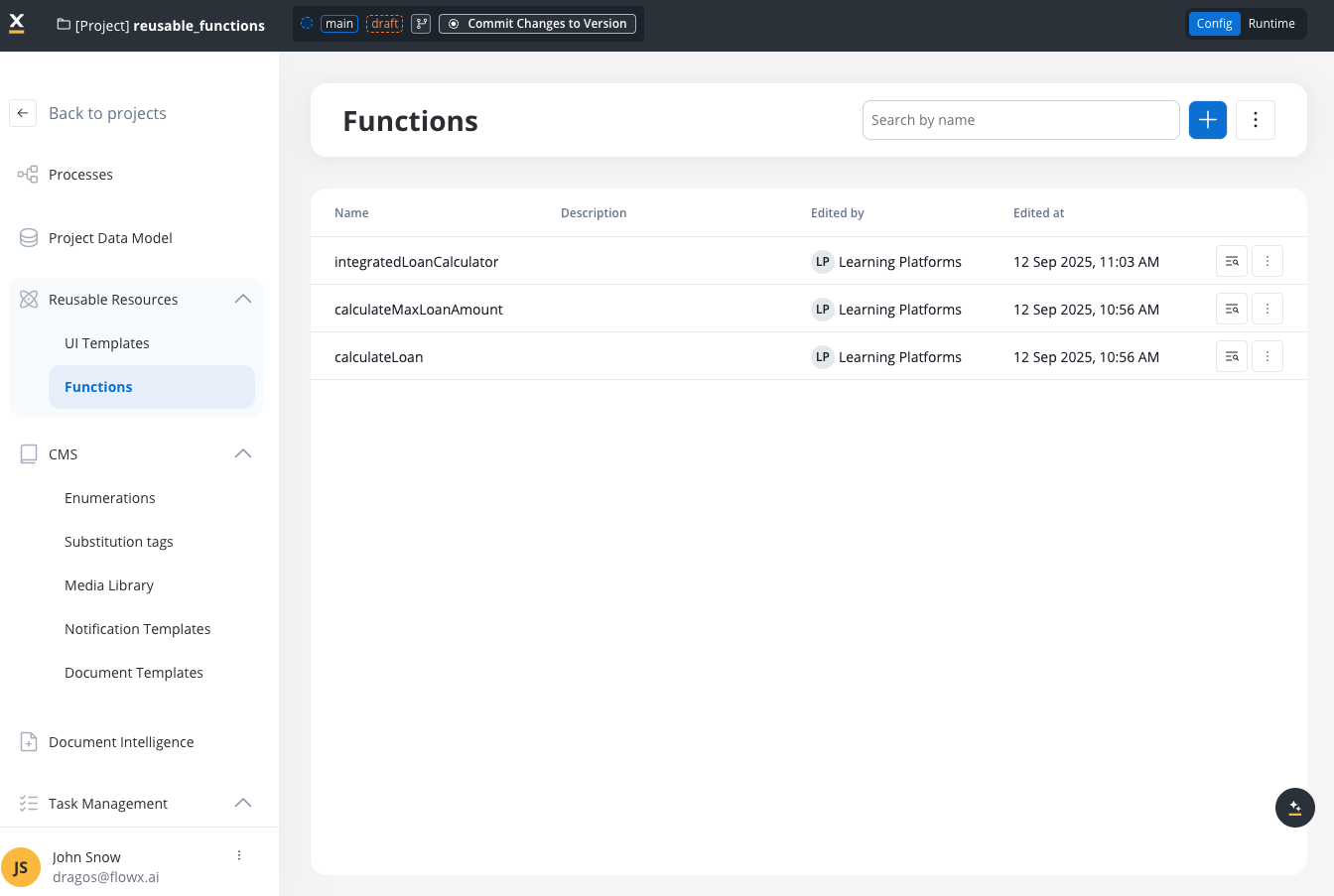The image size is (1334, 896).
Task: Click the branch icon in the top bar
Action: 421,24
